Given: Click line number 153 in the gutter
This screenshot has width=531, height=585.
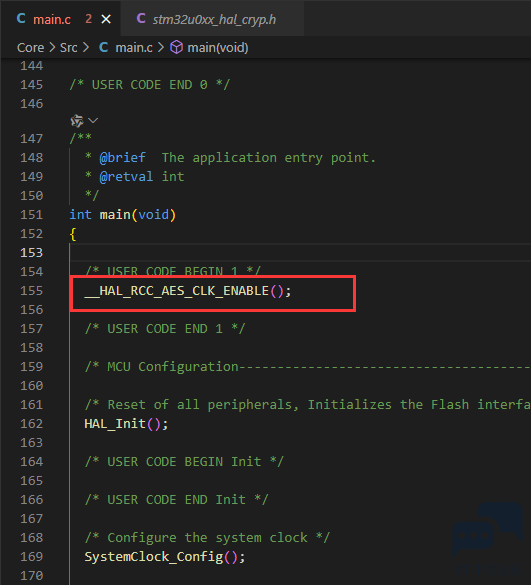Looking at the screenshot, I should coord(32,253).
